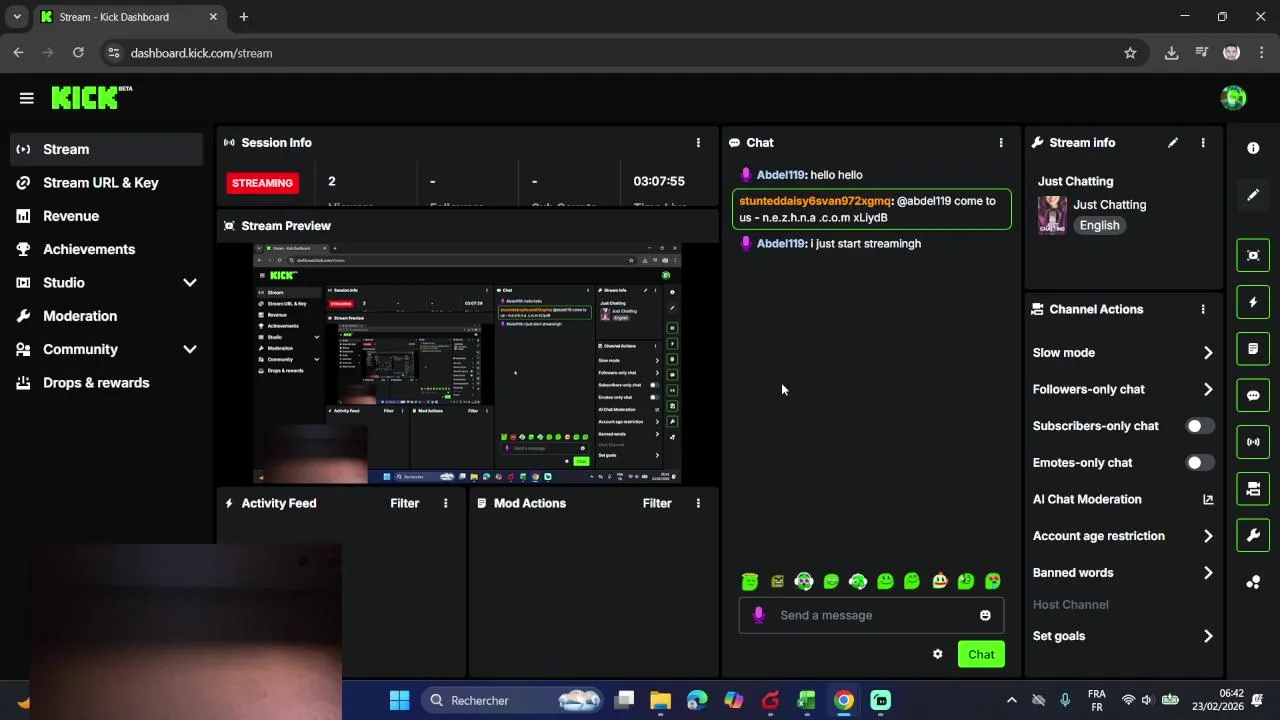Click the Just Chatting category thumbnail
The image size is (1280, 720).
tap(1052, 215)
